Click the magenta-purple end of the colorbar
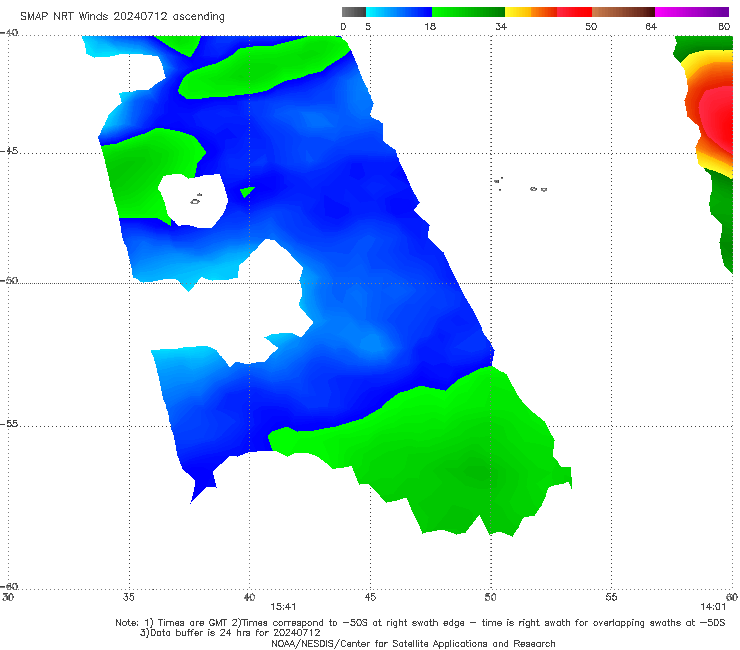Viewport: 740px width, 650px height. click(692, 12)
